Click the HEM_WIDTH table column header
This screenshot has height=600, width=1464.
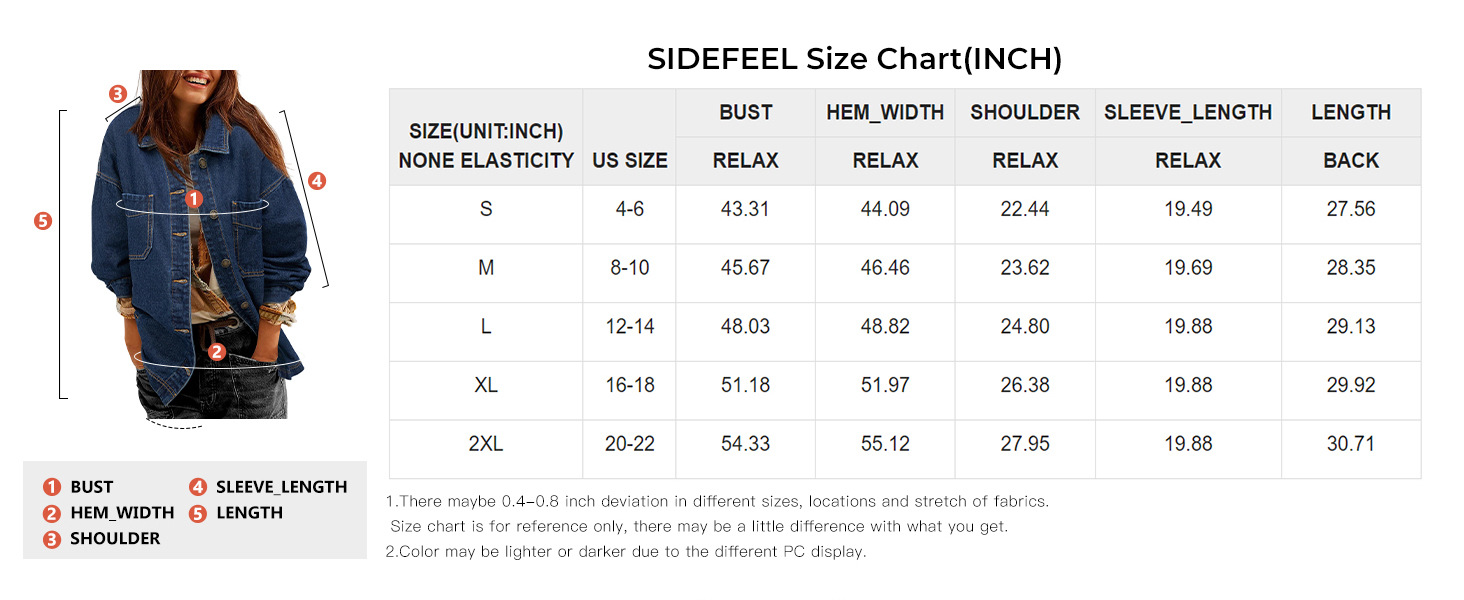pyautogui.click(x=885, y=113)
